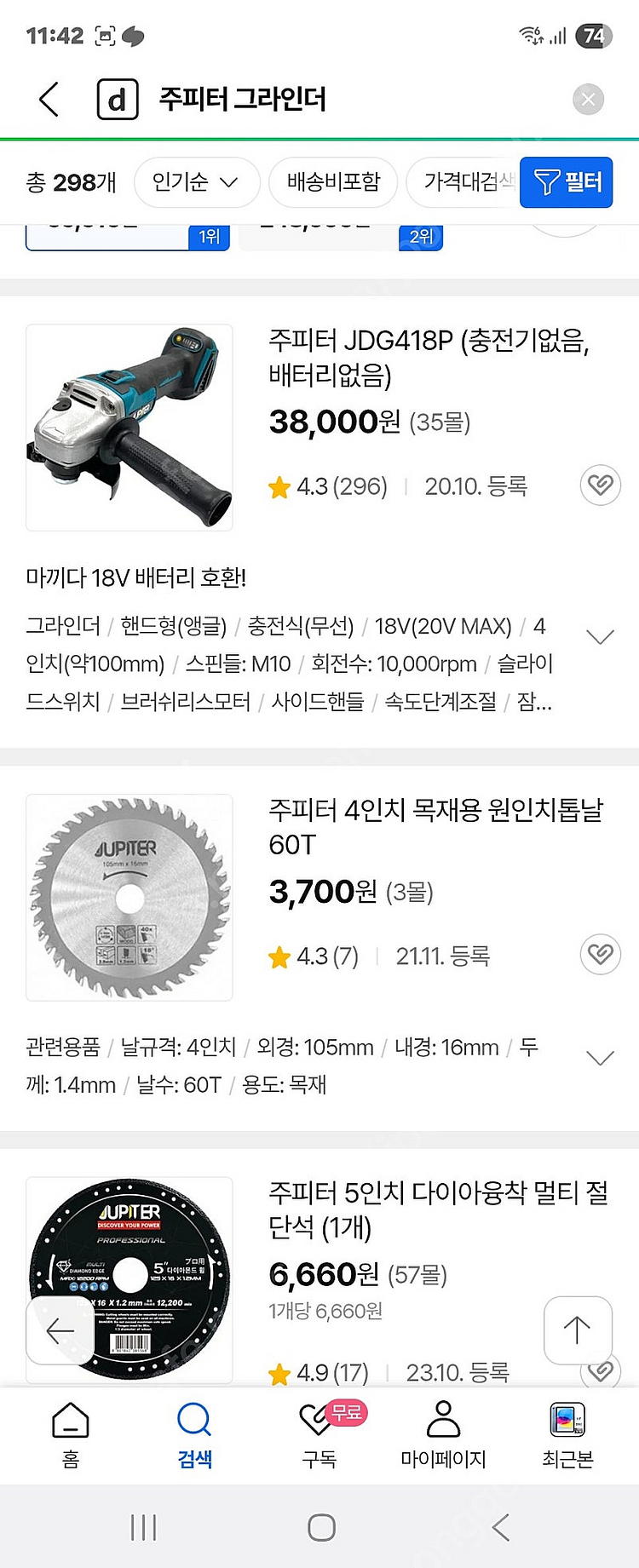Image resolution: width=639 pixels, height=1568 pixels.
Task: Go to the 홈 tab
Action: pyautogui.click(x=71, y=1436)
